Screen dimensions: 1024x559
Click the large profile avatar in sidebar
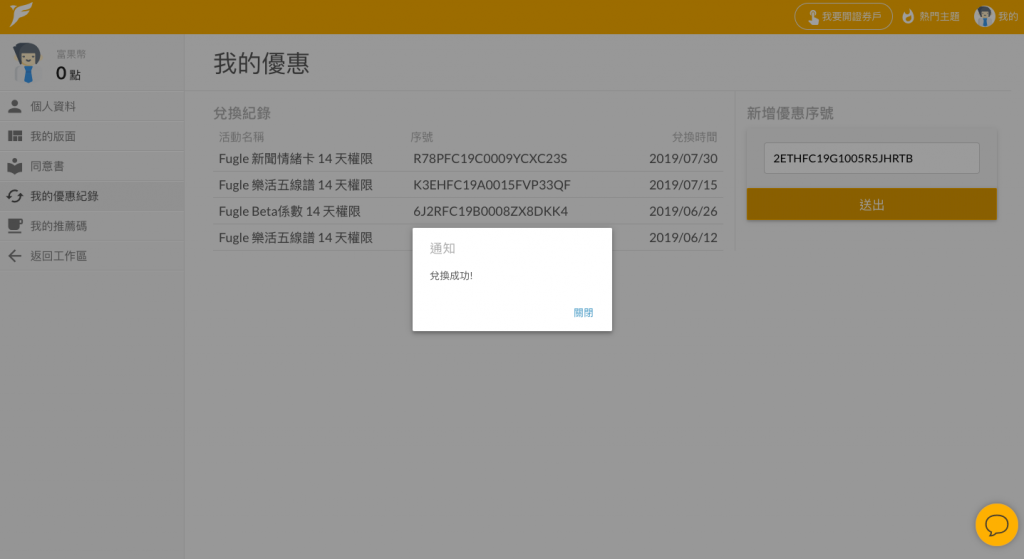coord(27,63)
